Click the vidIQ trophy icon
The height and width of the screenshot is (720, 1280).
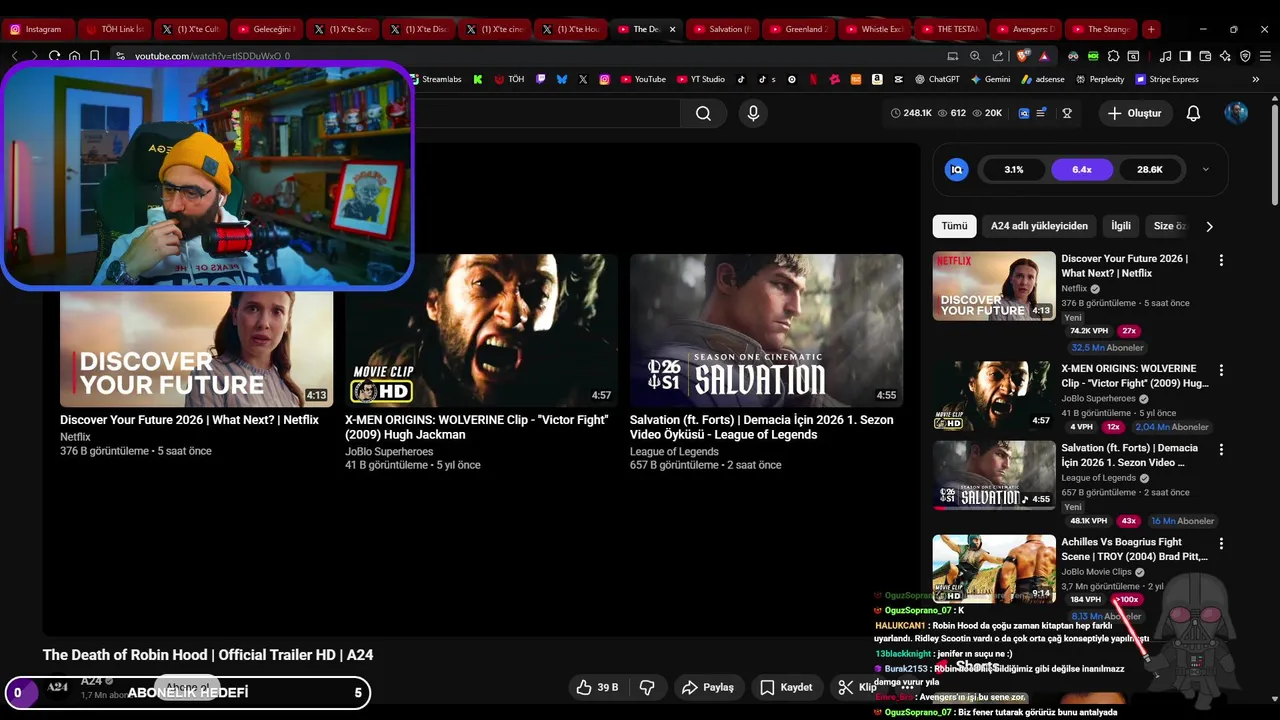pyautogui.click(x=1067, y=113)
